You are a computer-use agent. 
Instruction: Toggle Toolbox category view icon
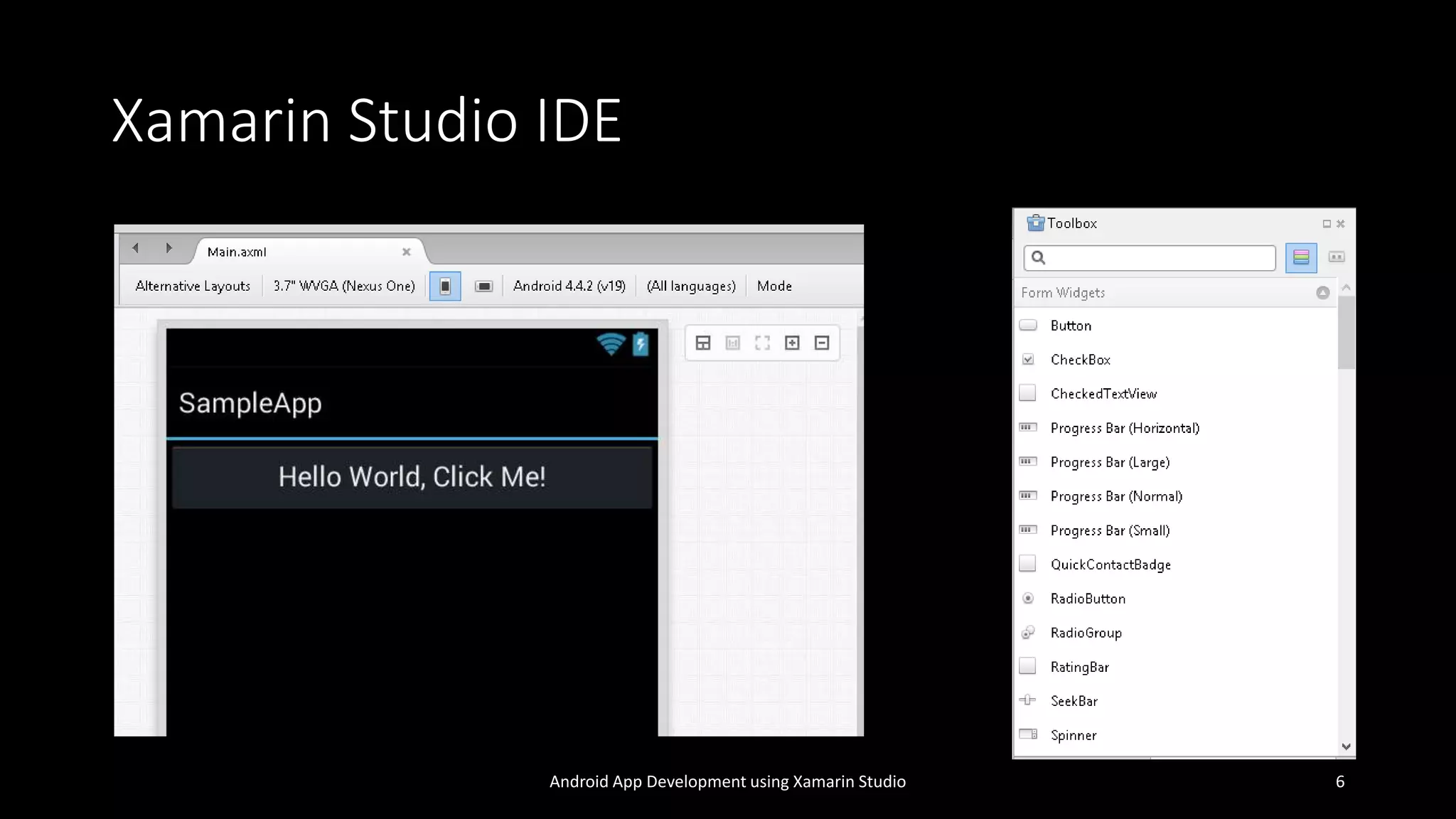pyautogui.click(x=1301, y=257)
